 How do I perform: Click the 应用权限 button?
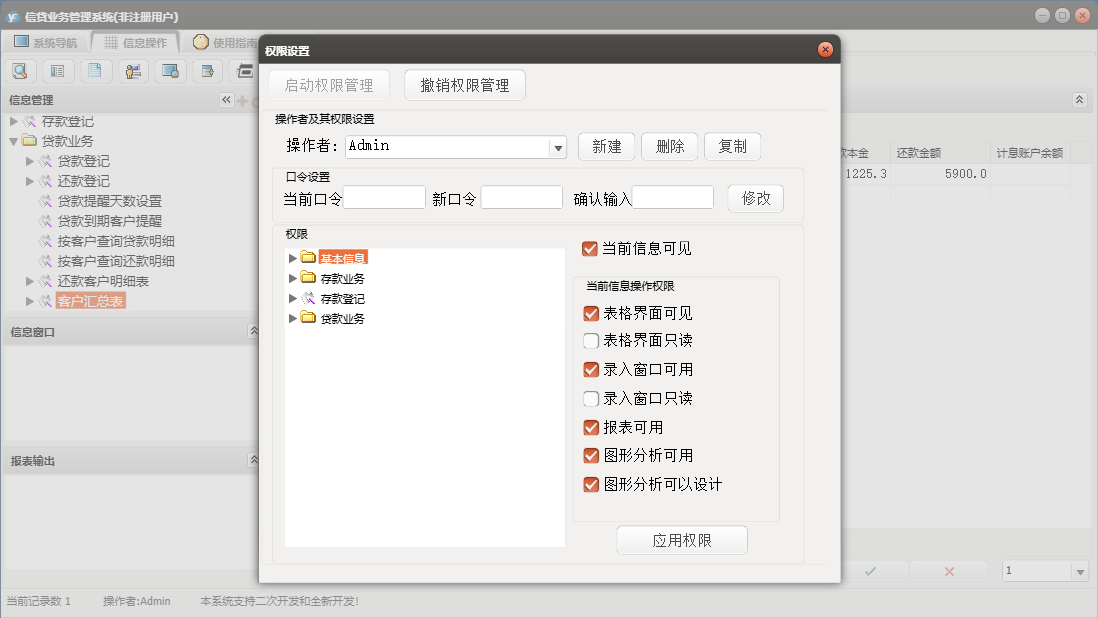682,540
